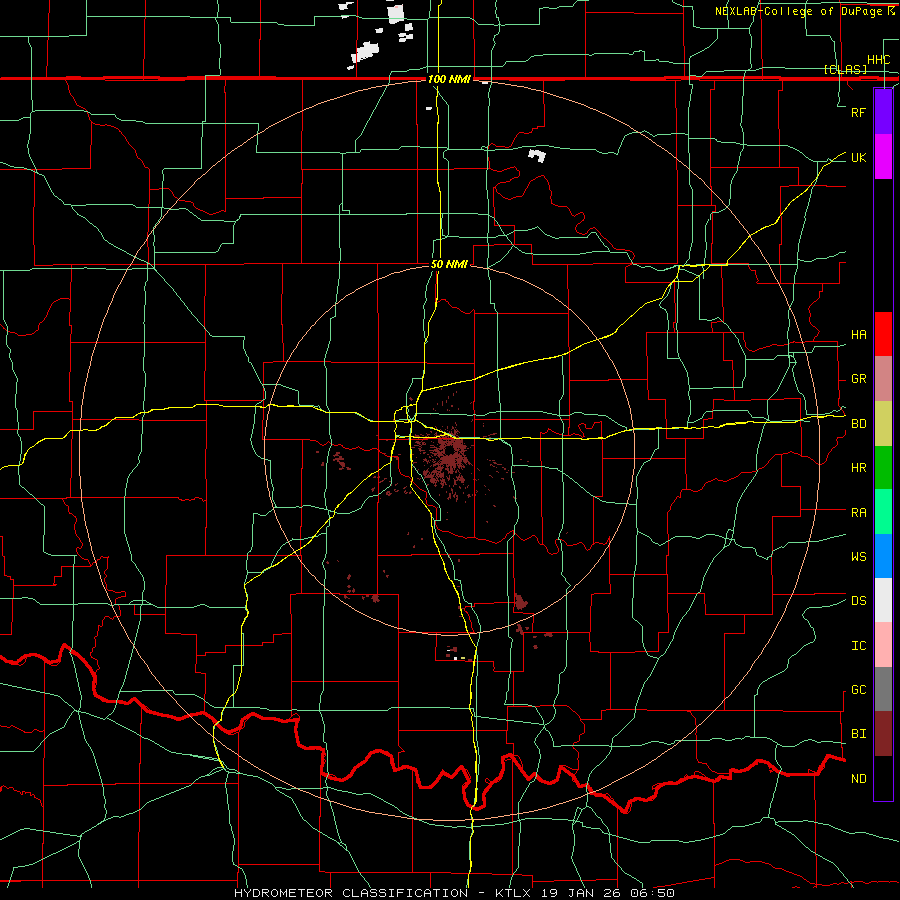Click the DS legend label

pos(858,601)
